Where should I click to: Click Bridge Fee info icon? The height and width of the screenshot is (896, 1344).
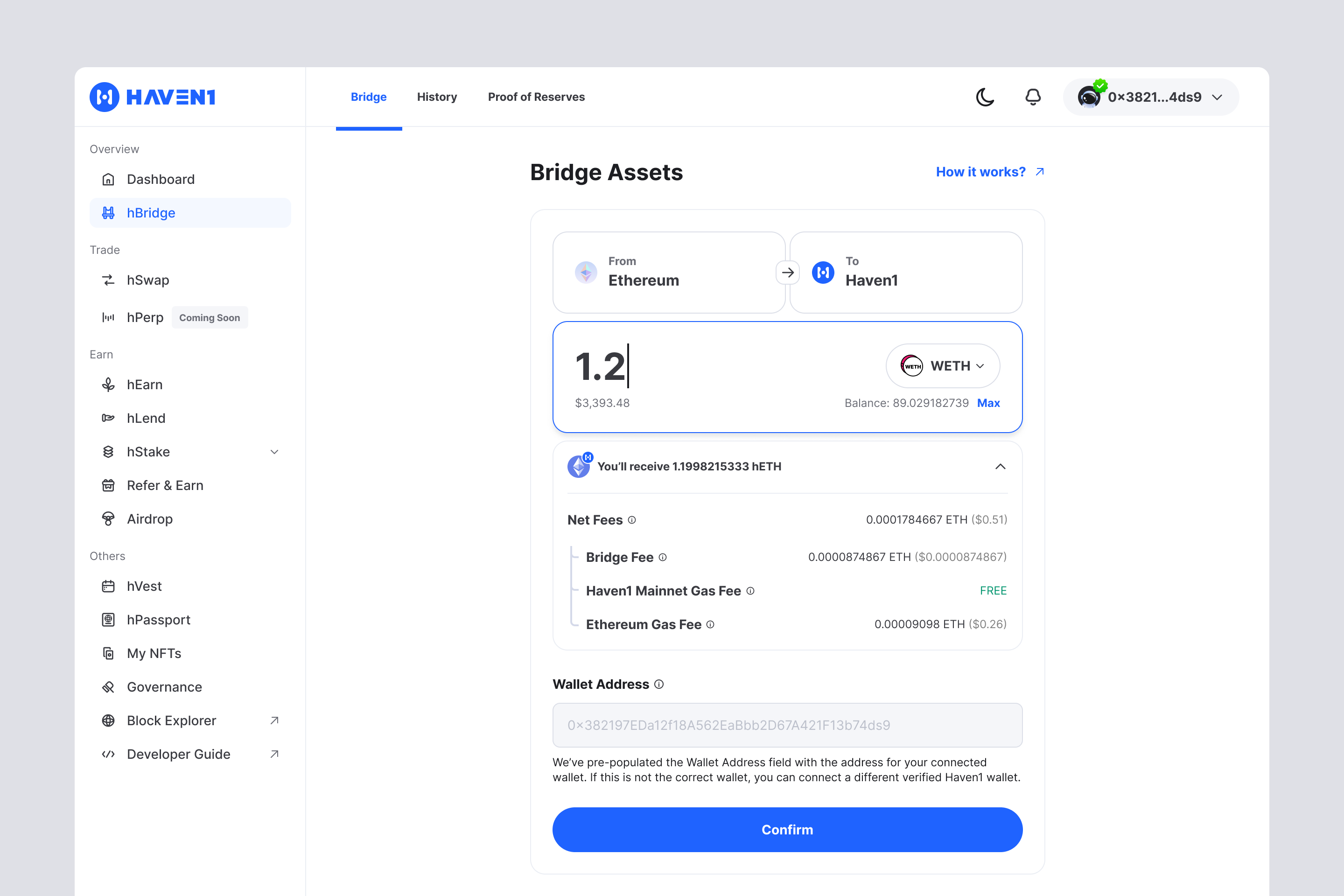(x=662, y=557)
